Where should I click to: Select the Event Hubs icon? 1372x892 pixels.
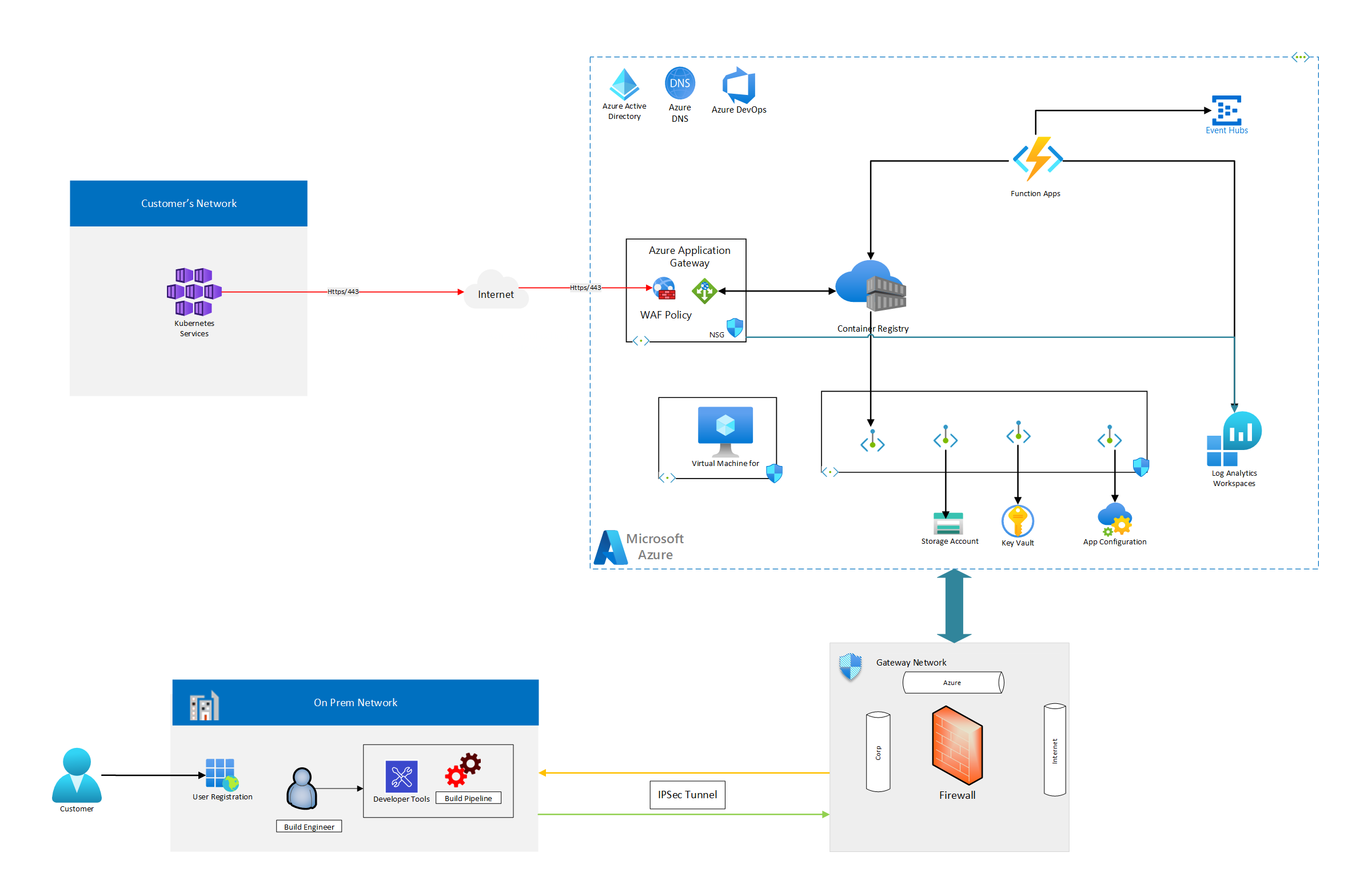1226,111
